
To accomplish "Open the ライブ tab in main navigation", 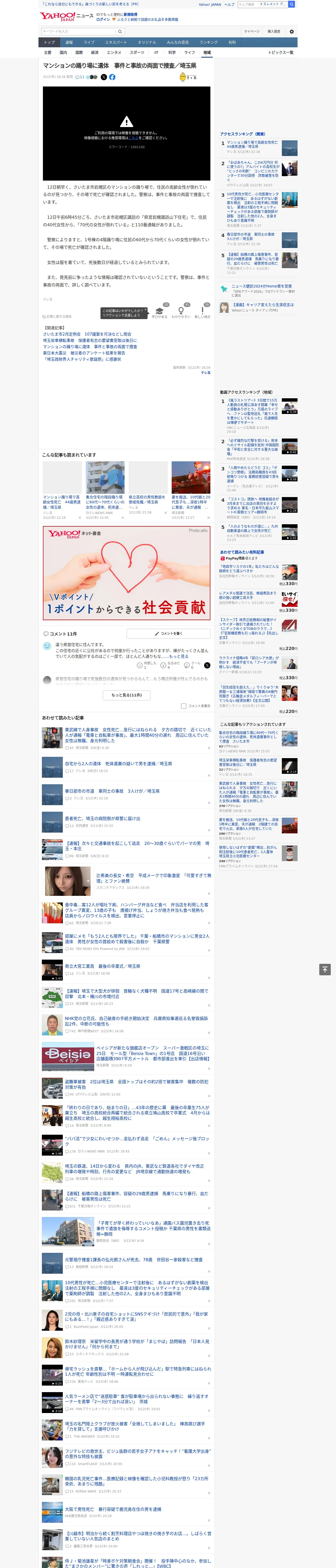I will 89,43.
